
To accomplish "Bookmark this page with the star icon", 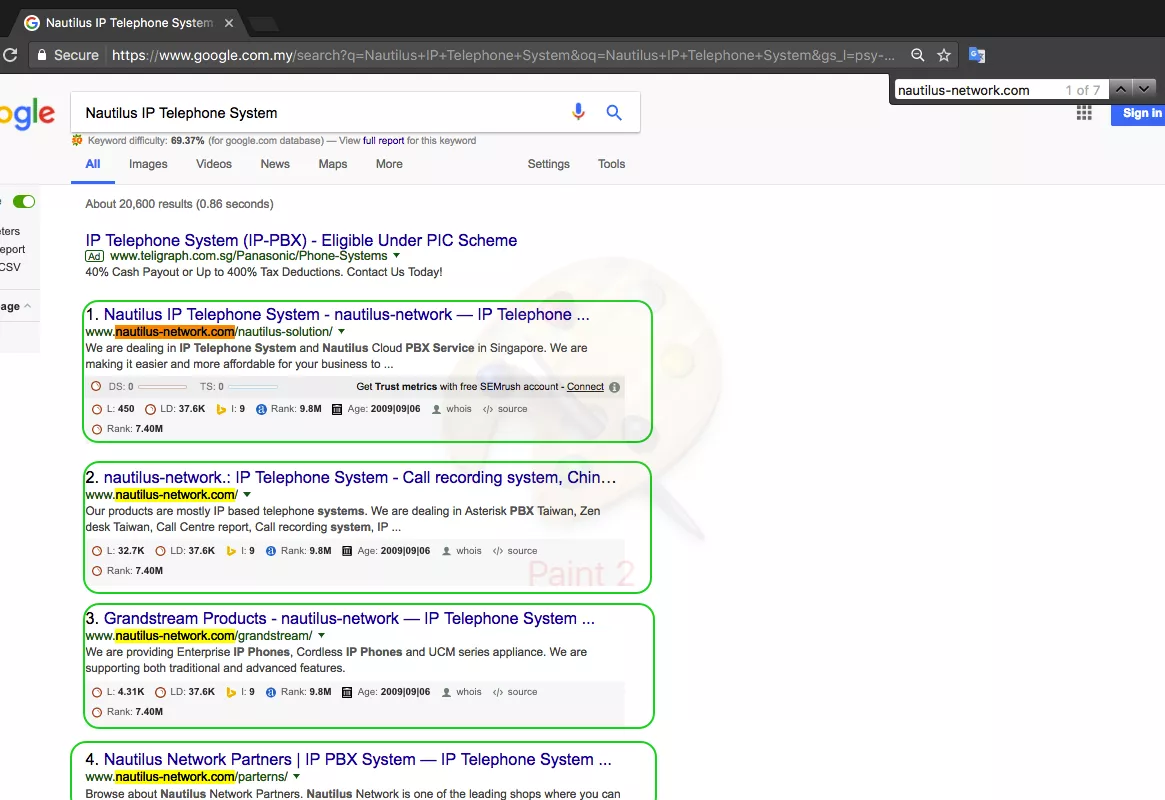I will pyautogui.click(x=944, y=55).
